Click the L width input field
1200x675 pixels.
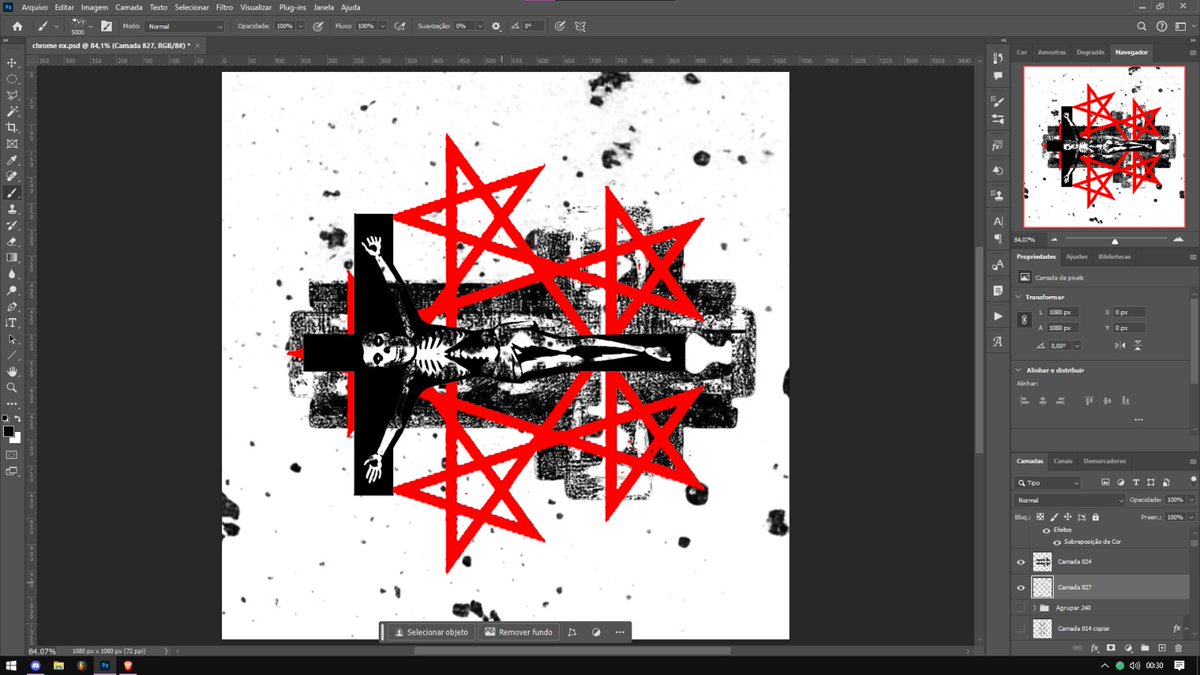coord(1062,312)
